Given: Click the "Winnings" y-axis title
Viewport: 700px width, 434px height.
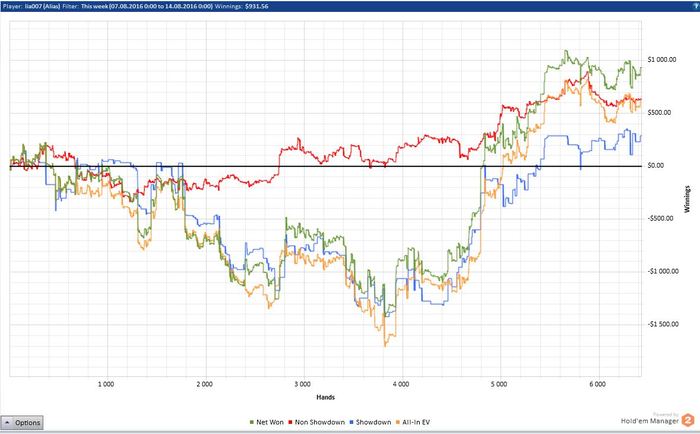Looking at the screenshot, I should click(x=688, y=199).
